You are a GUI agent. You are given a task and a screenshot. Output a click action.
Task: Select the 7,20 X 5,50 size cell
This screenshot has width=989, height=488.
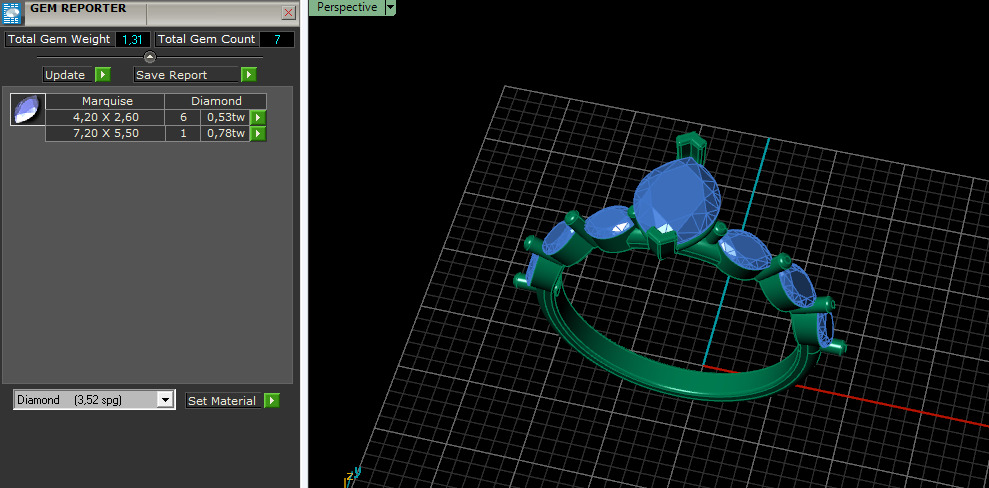click(x=105, y=134)
